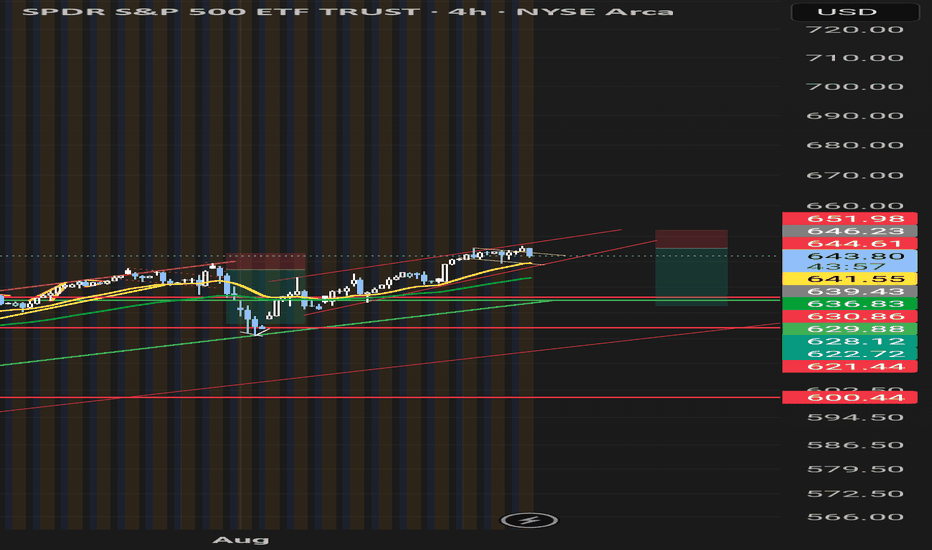This screenshot has height=550, width=932.
Task: Select the 639.43 gray price label
Action: click(849, 291)
